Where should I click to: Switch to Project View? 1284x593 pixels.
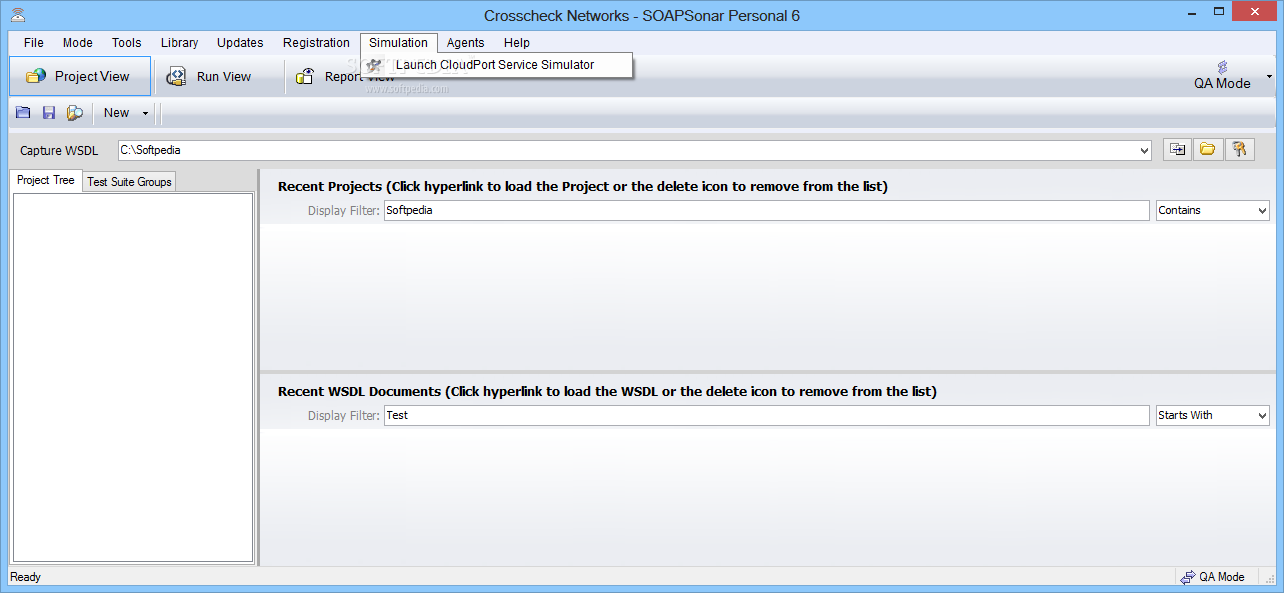click(80, 76)
